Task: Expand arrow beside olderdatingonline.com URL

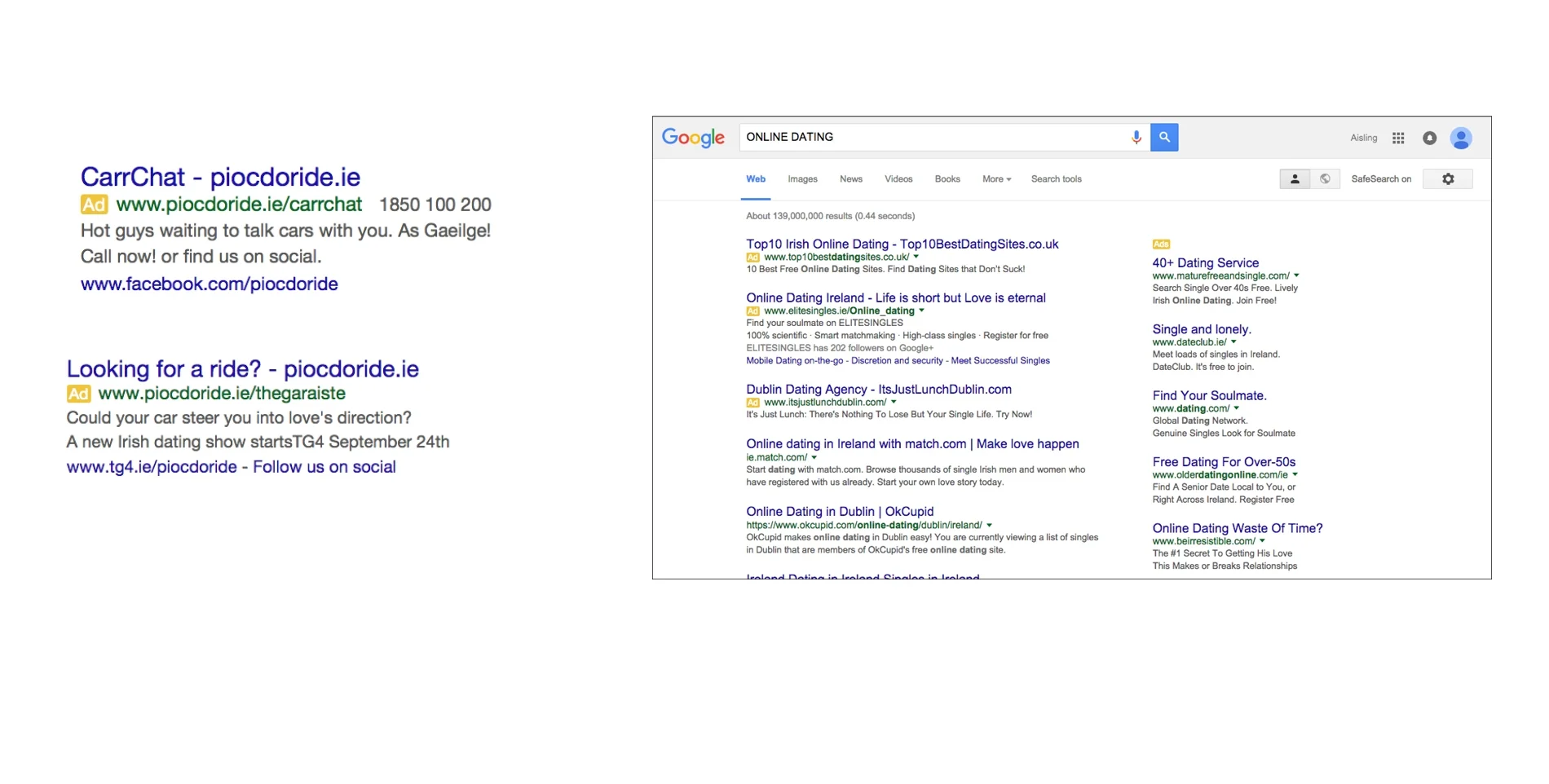Action: (x=1295, y=474)
